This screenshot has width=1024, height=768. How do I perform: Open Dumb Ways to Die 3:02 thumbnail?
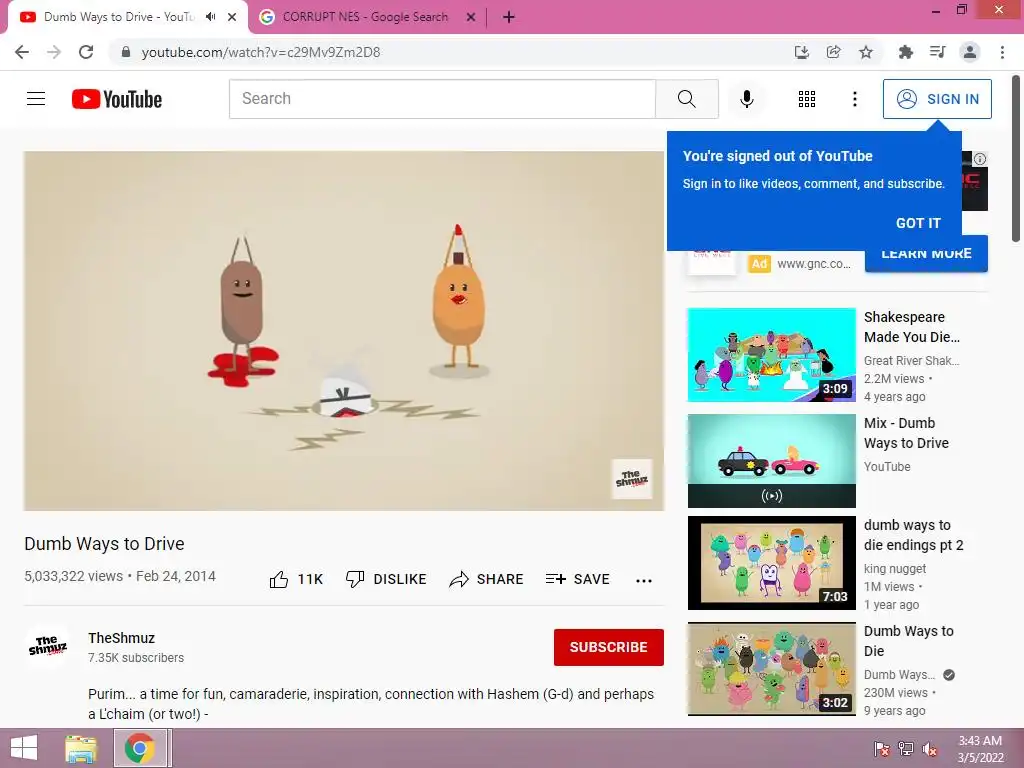771,669
